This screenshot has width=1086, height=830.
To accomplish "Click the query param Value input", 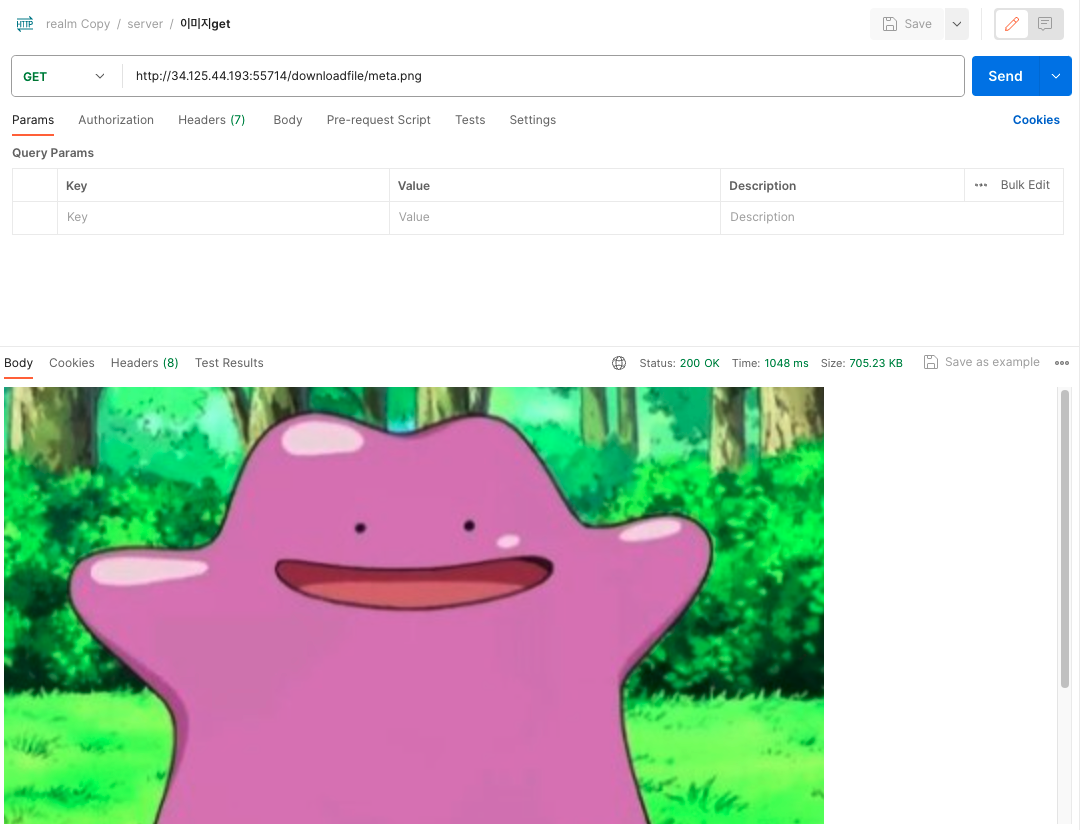I will (x=554, y=218).
